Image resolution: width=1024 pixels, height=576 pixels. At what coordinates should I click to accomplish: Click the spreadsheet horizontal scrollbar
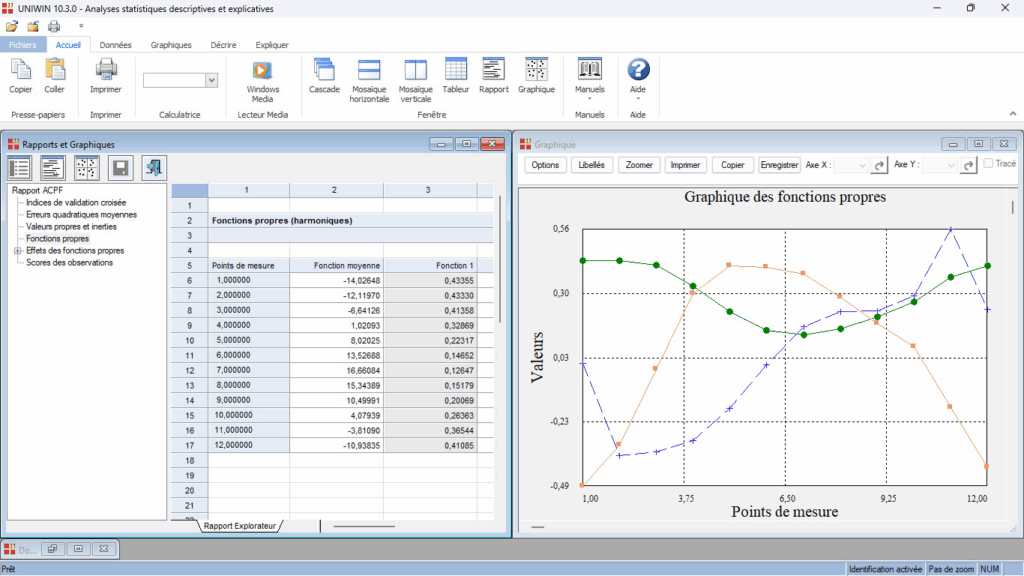click(364, 526)
